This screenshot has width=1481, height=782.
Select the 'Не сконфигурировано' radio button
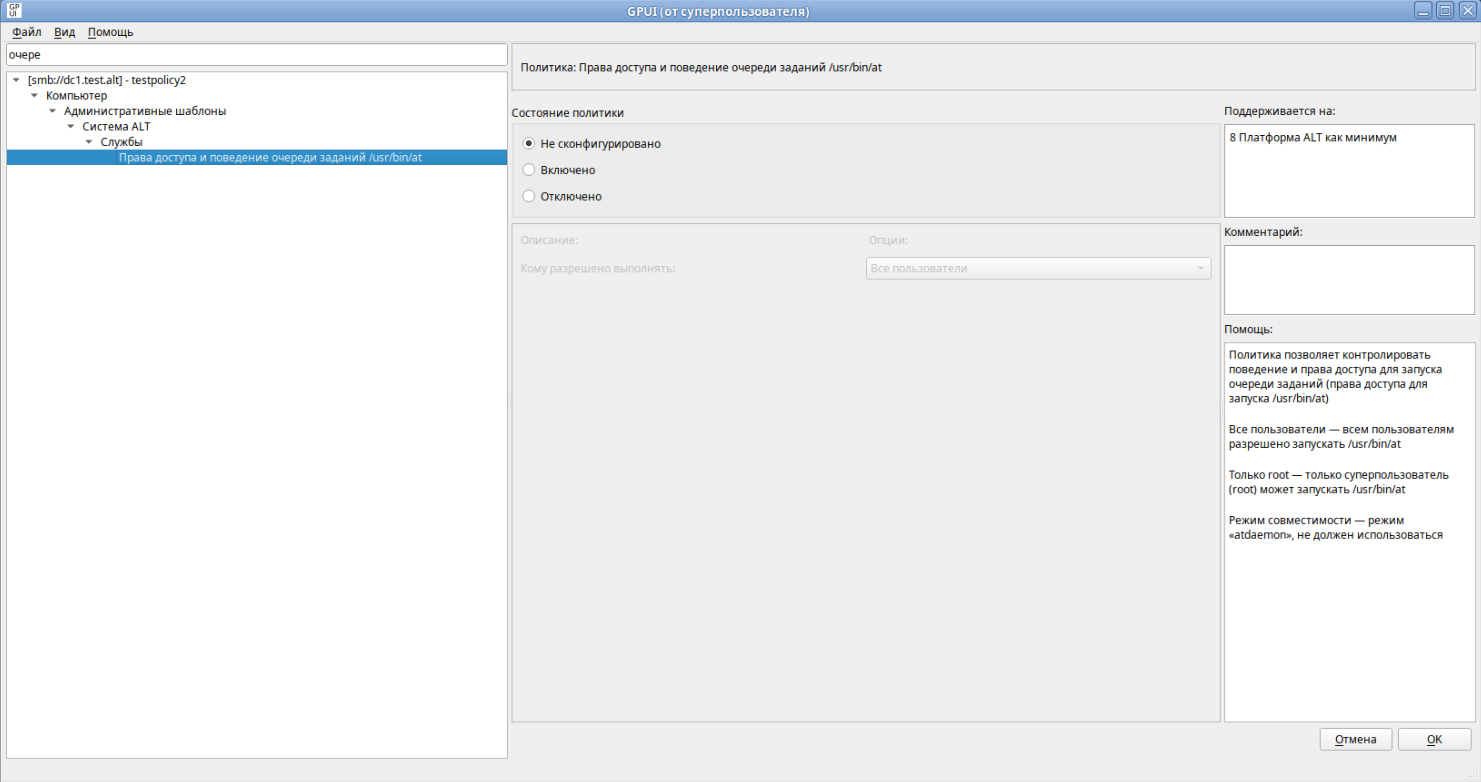pos(529,143)
